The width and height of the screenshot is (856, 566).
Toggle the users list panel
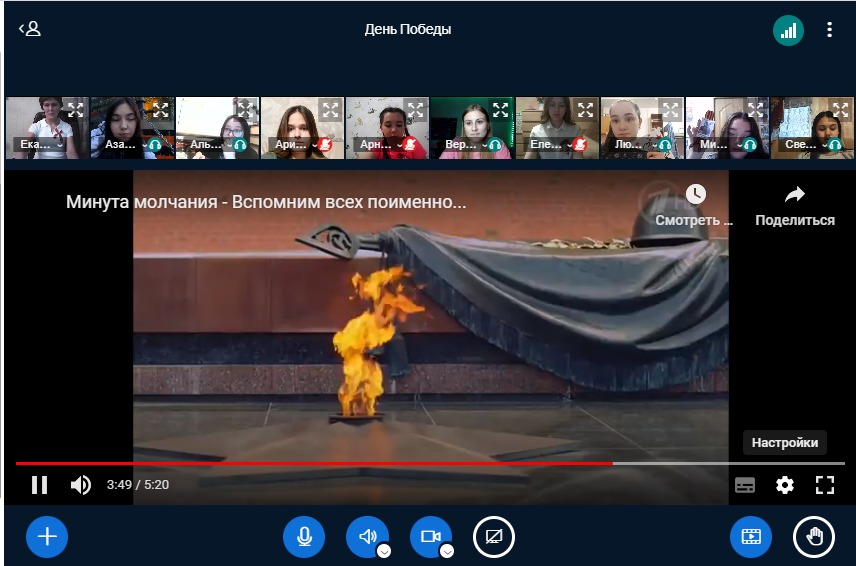click(29, 29)
